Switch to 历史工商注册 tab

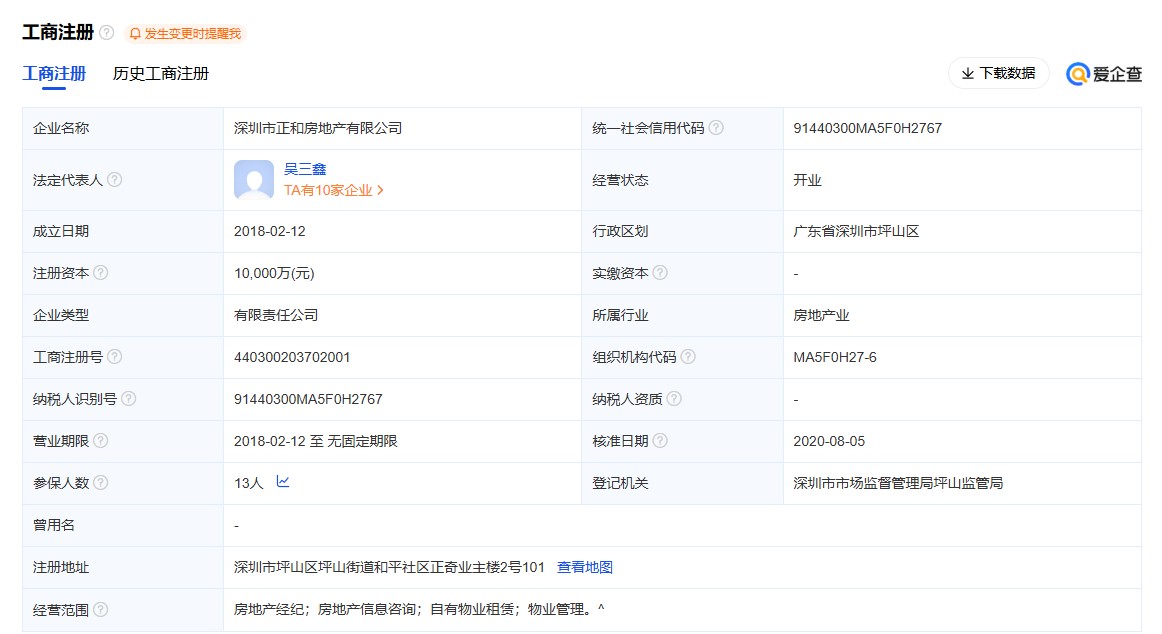click(x=161, y=73)
